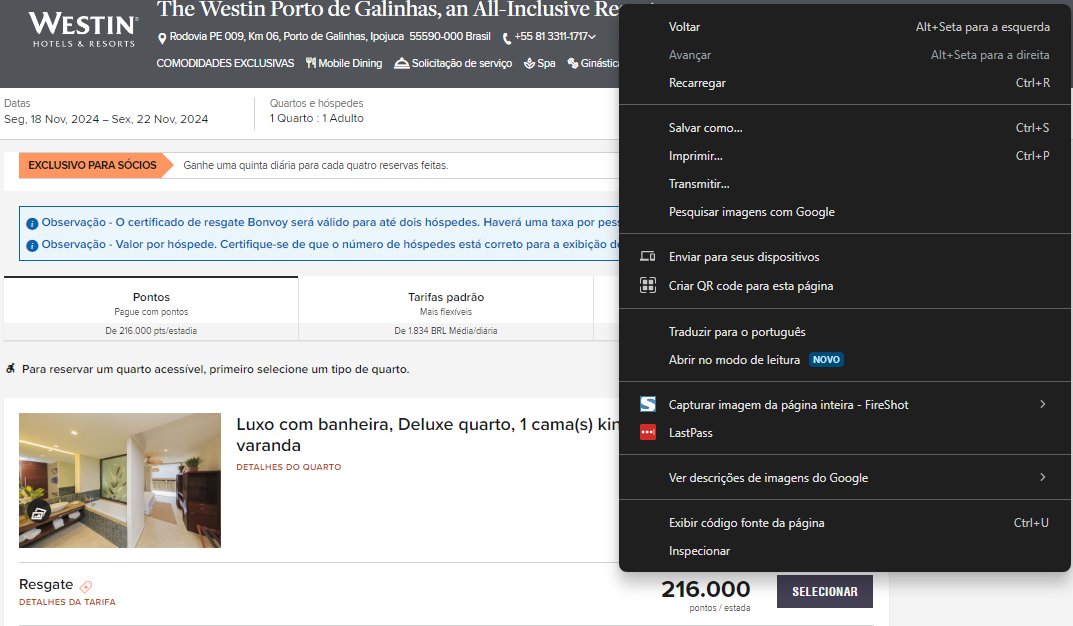Open the room photo thumbnail
Viewport: 1073px width, 626px height.
pyautogui.click(x=120, y=480)
